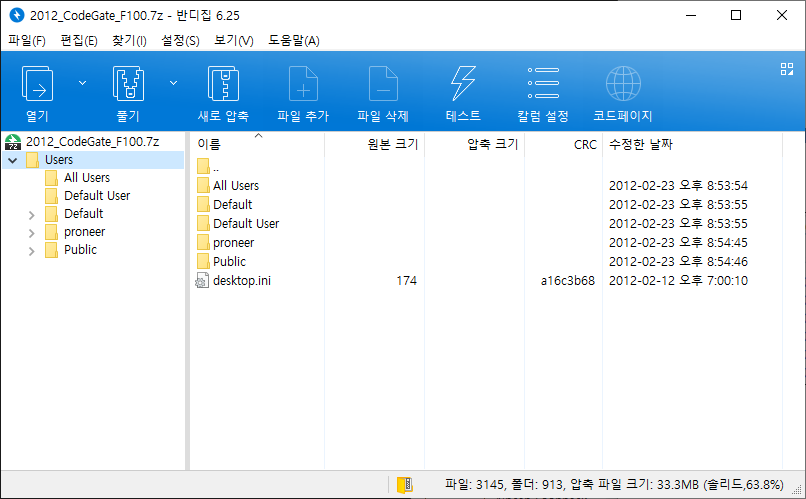806x499 pixels.
Task: Sort by the CRC column header
Action: tap(563, 144)
